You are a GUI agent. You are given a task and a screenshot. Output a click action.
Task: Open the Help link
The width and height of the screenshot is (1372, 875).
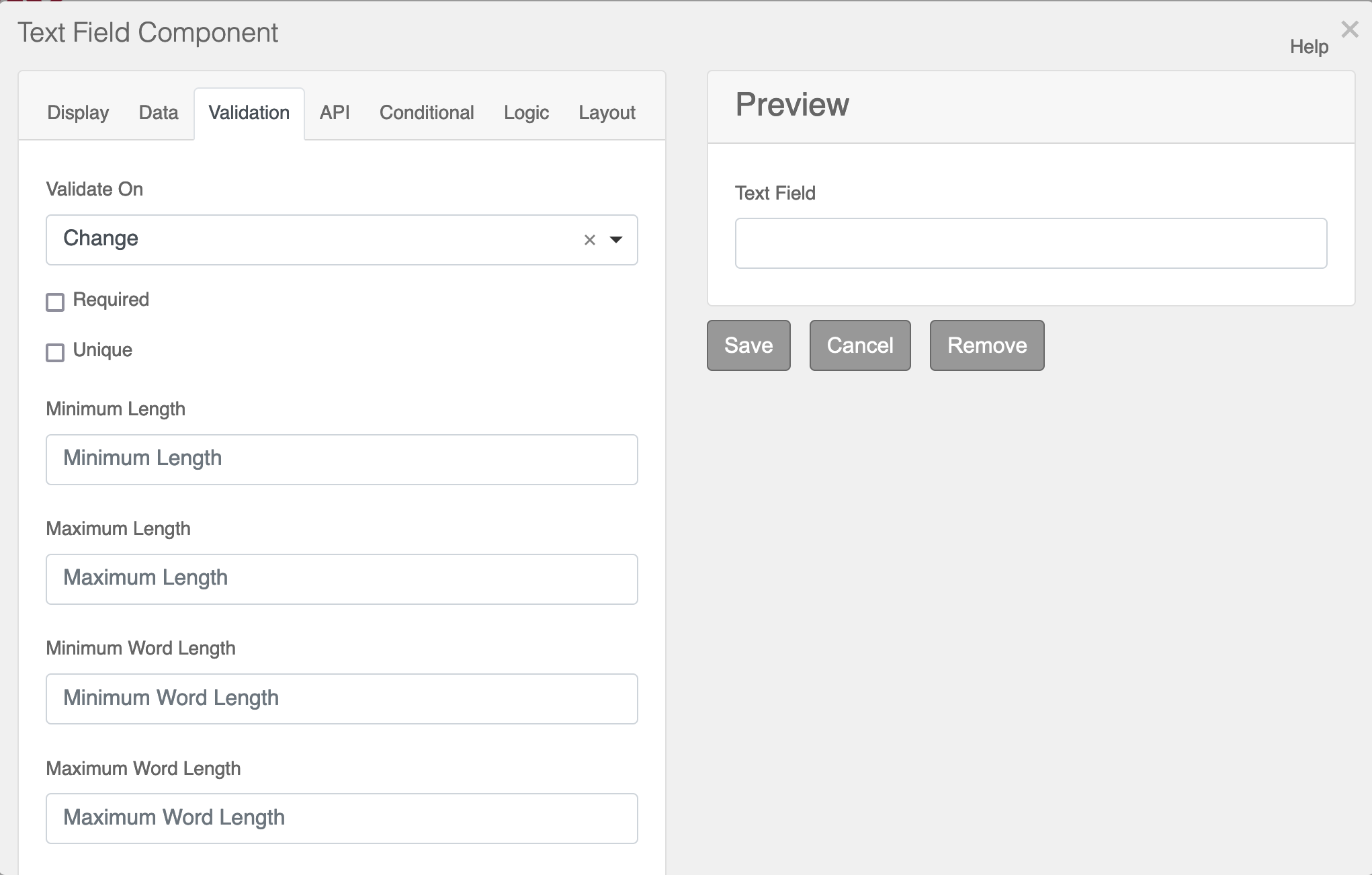(1308, 47)
